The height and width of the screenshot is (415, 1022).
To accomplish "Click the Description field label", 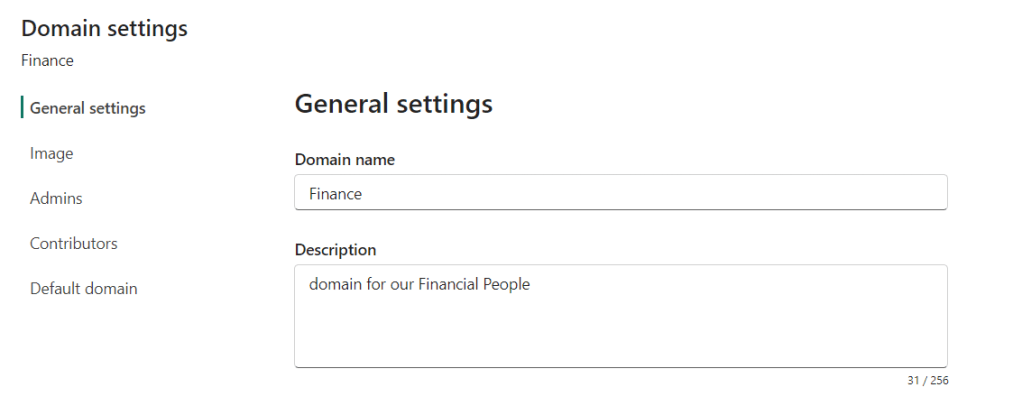I will 335,249.
